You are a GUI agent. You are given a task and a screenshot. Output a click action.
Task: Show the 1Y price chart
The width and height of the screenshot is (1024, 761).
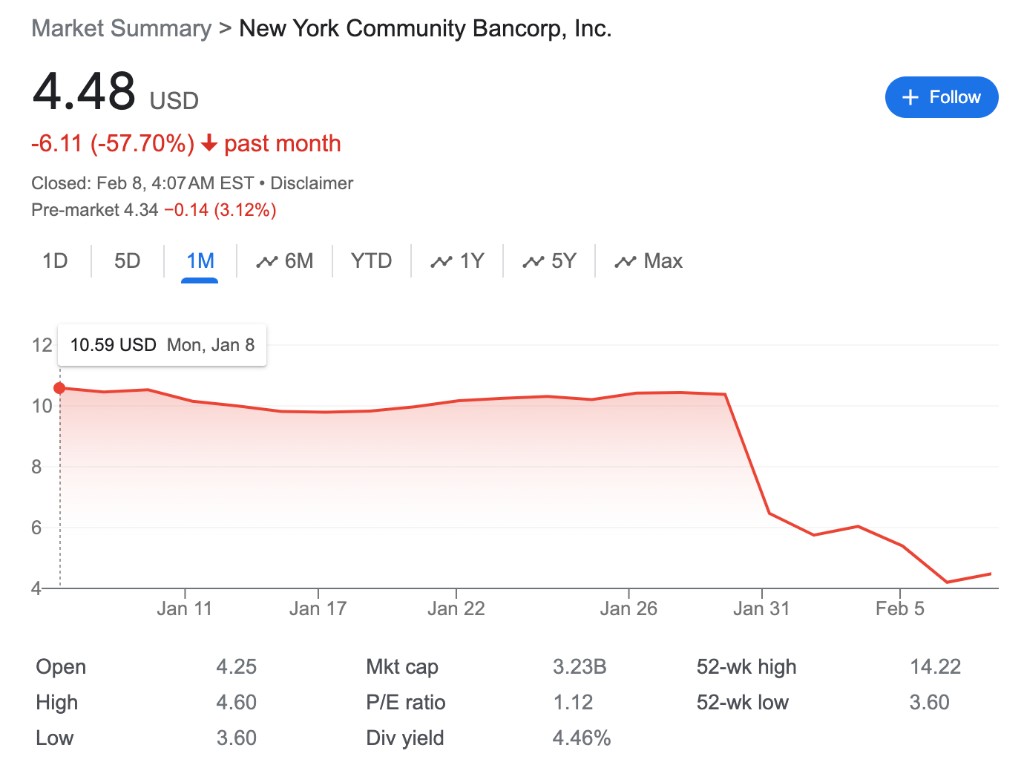[471, 261]
